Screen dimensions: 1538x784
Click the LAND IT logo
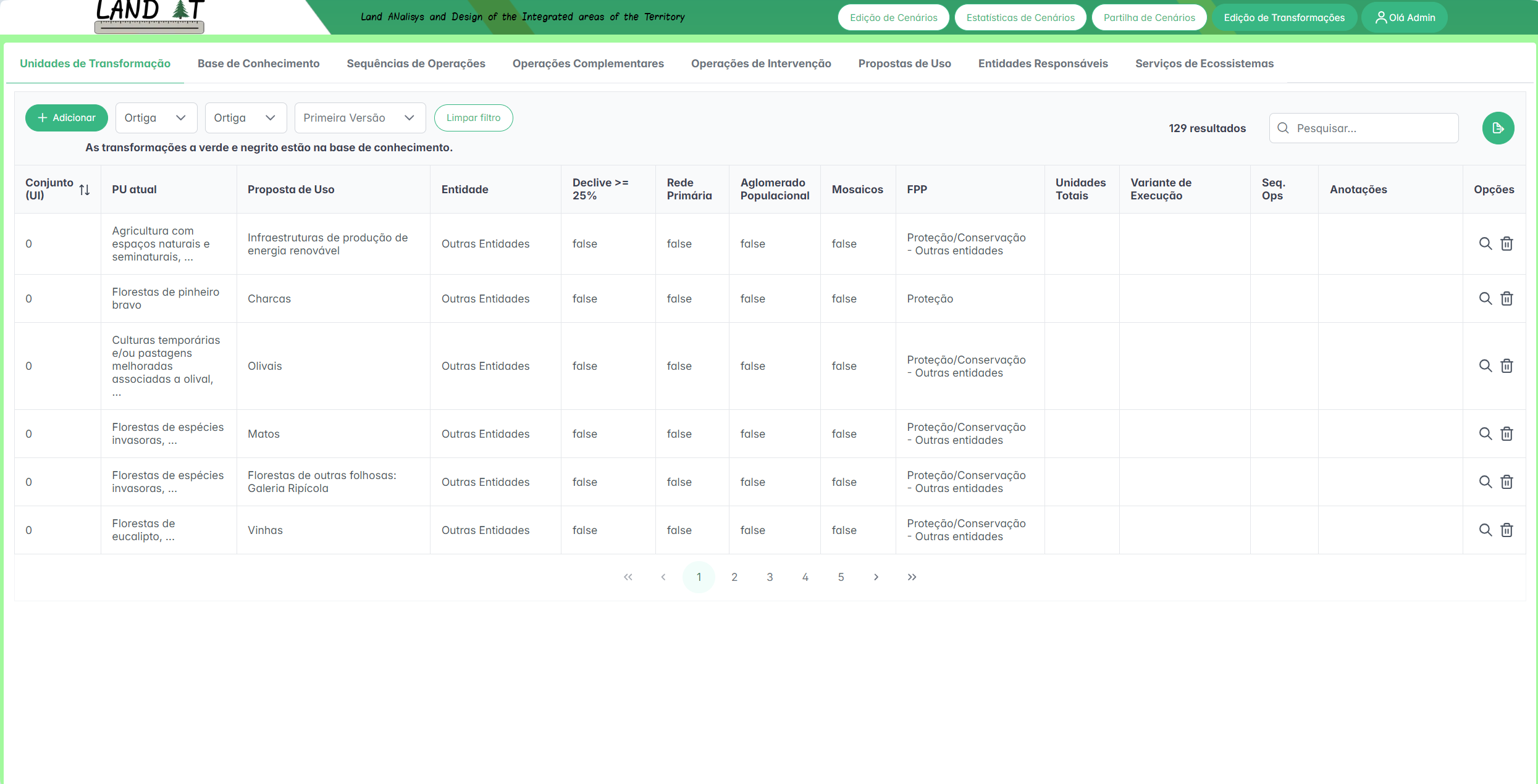pos(149,16)
